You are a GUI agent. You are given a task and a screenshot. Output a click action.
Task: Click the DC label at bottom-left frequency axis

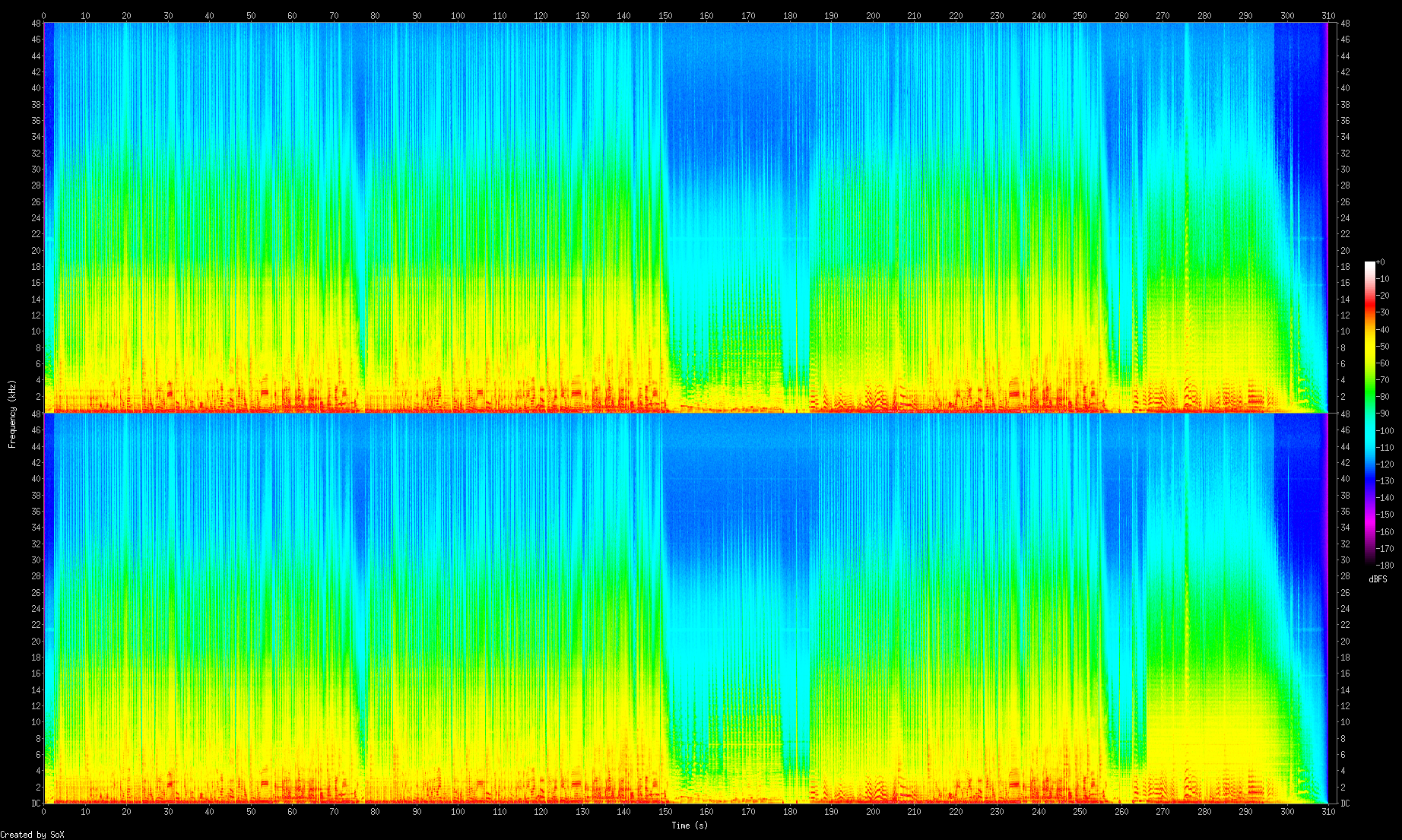pos(36,803)
